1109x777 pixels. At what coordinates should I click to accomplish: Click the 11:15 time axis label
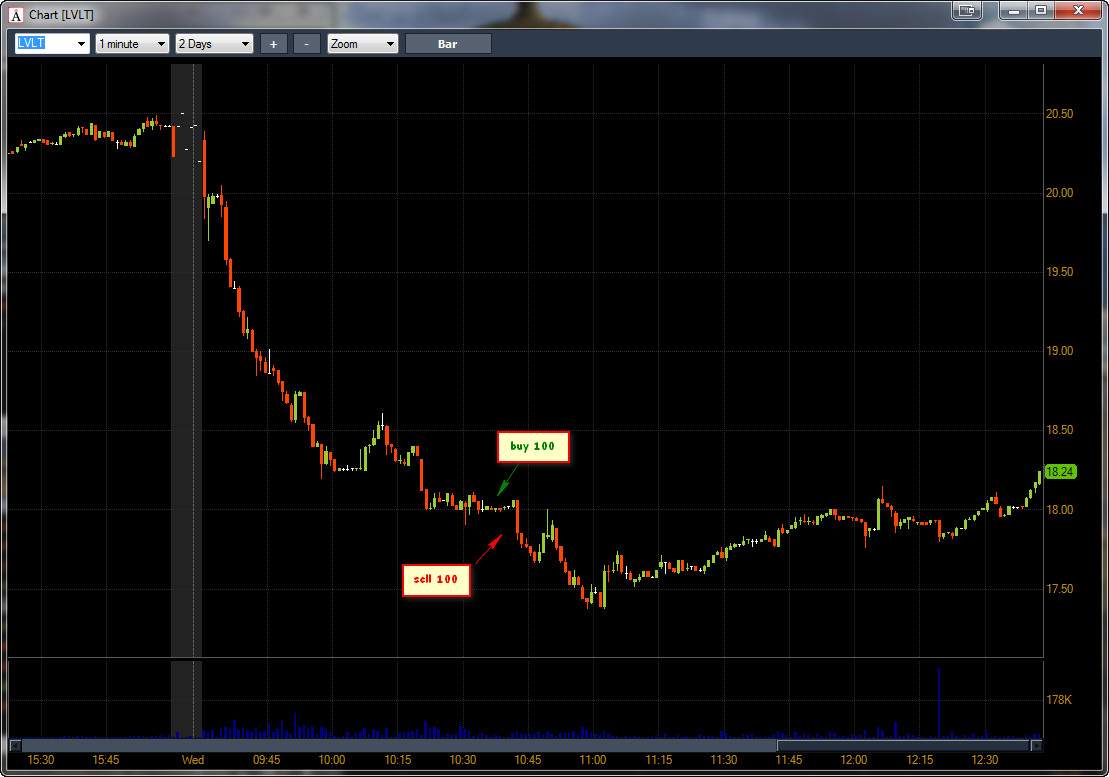pyautogui.click(x=658, y=760)
